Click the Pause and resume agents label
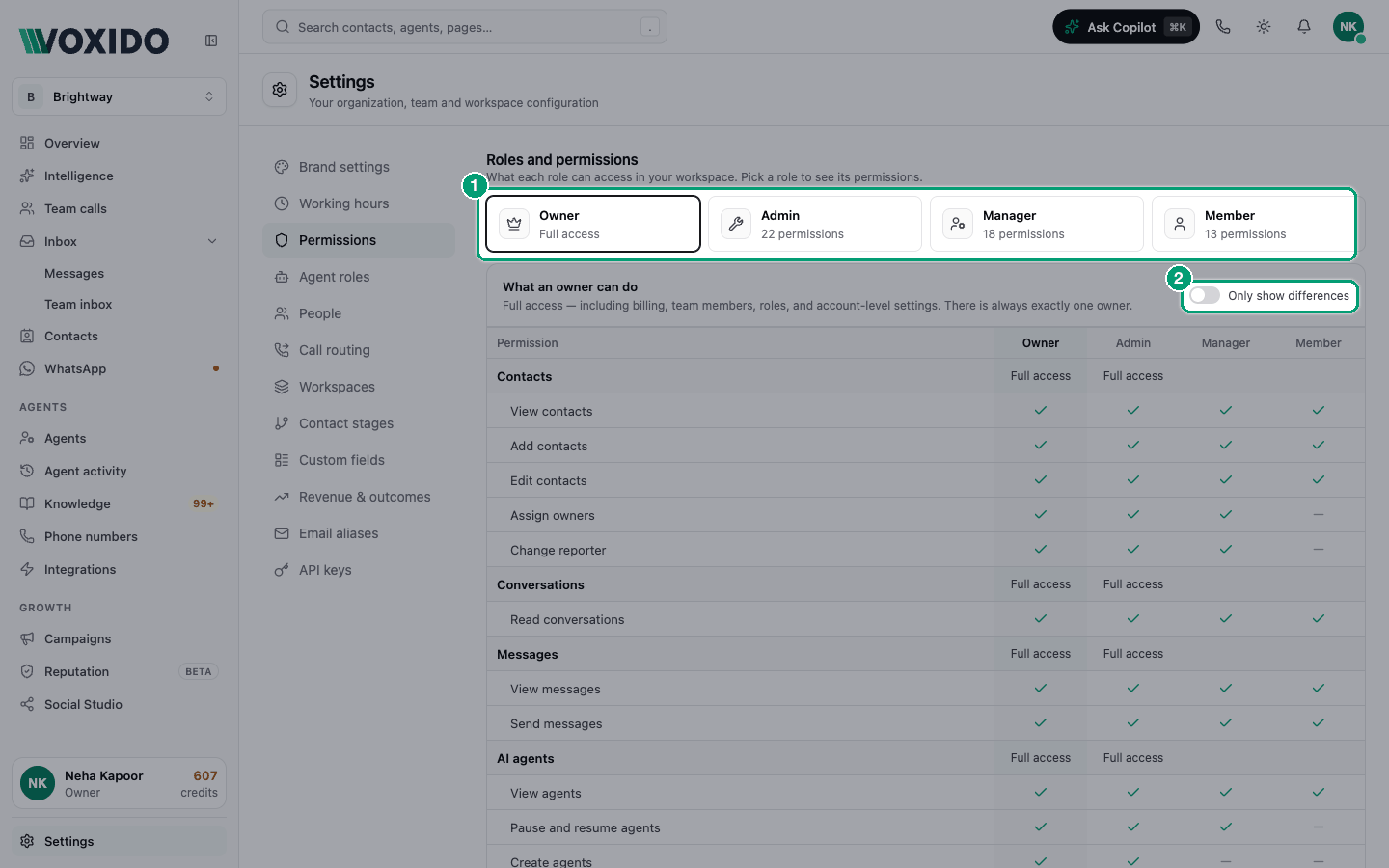The height and width of the screenshot is (868, 1389). 586,827
